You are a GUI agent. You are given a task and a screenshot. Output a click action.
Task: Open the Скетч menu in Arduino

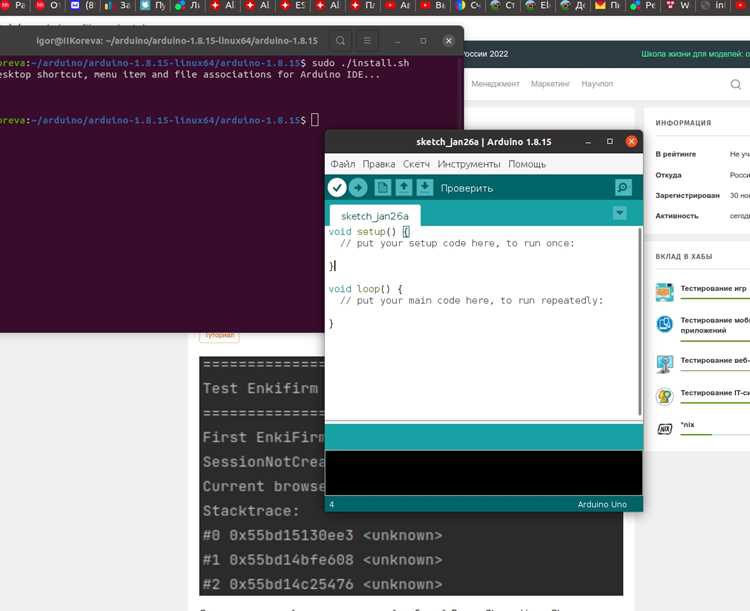coord(416,164)
